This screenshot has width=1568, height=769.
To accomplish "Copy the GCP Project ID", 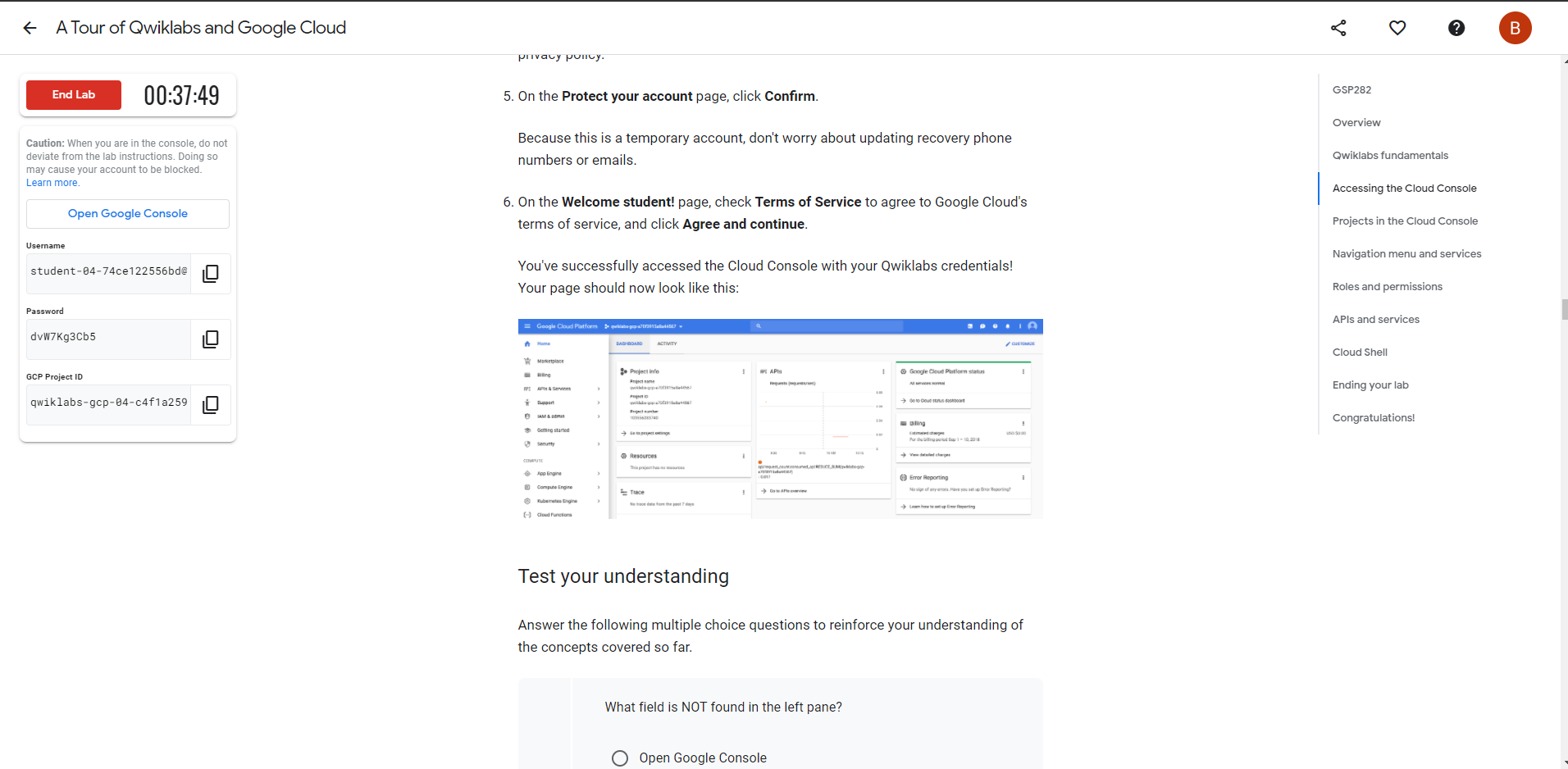I will tap(211, 405).
